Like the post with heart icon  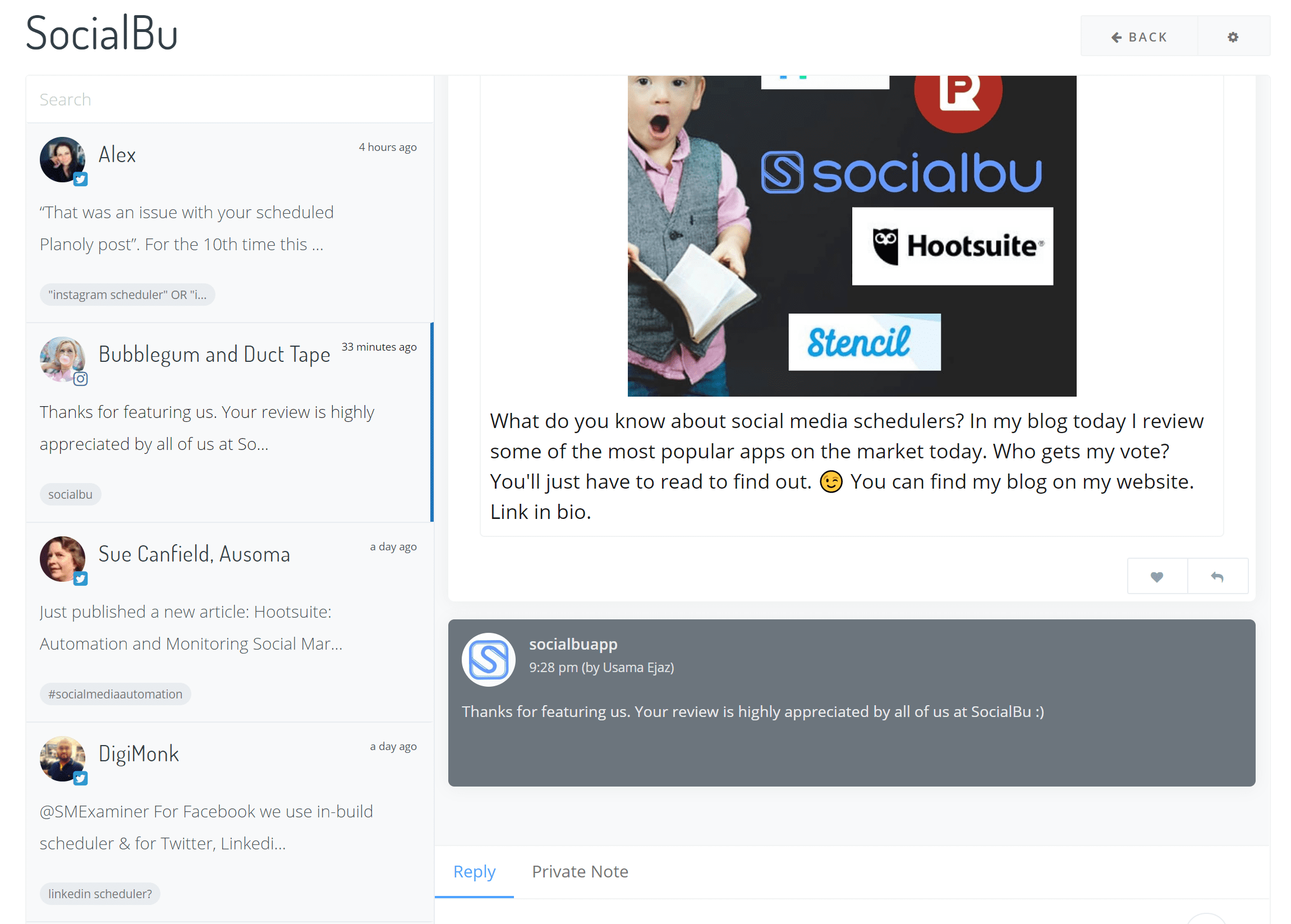click(x=1156, y=576)
